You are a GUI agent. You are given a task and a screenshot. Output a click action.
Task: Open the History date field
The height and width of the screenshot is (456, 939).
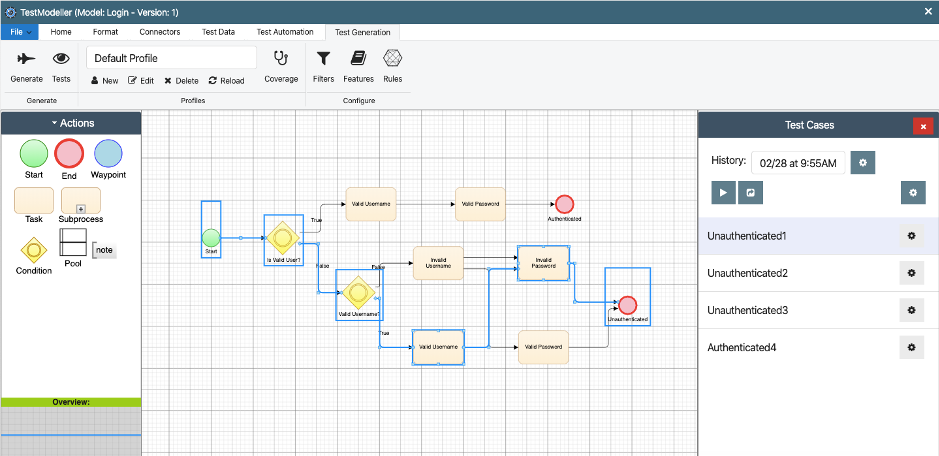pos(798,162)
